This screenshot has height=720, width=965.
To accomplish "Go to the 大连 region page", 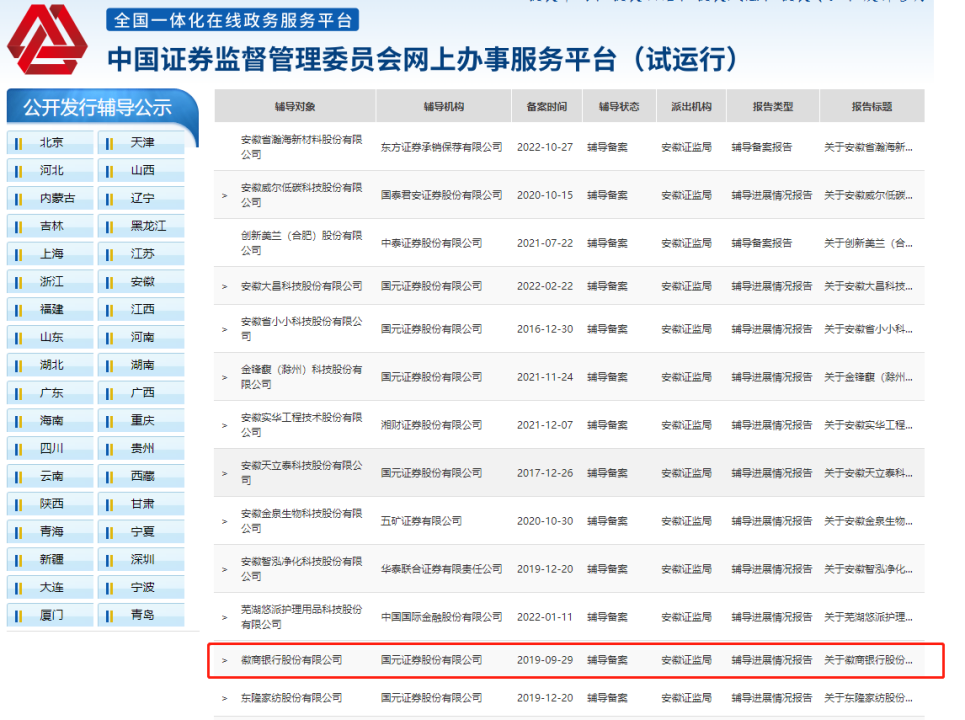I will tap(50, 588).
